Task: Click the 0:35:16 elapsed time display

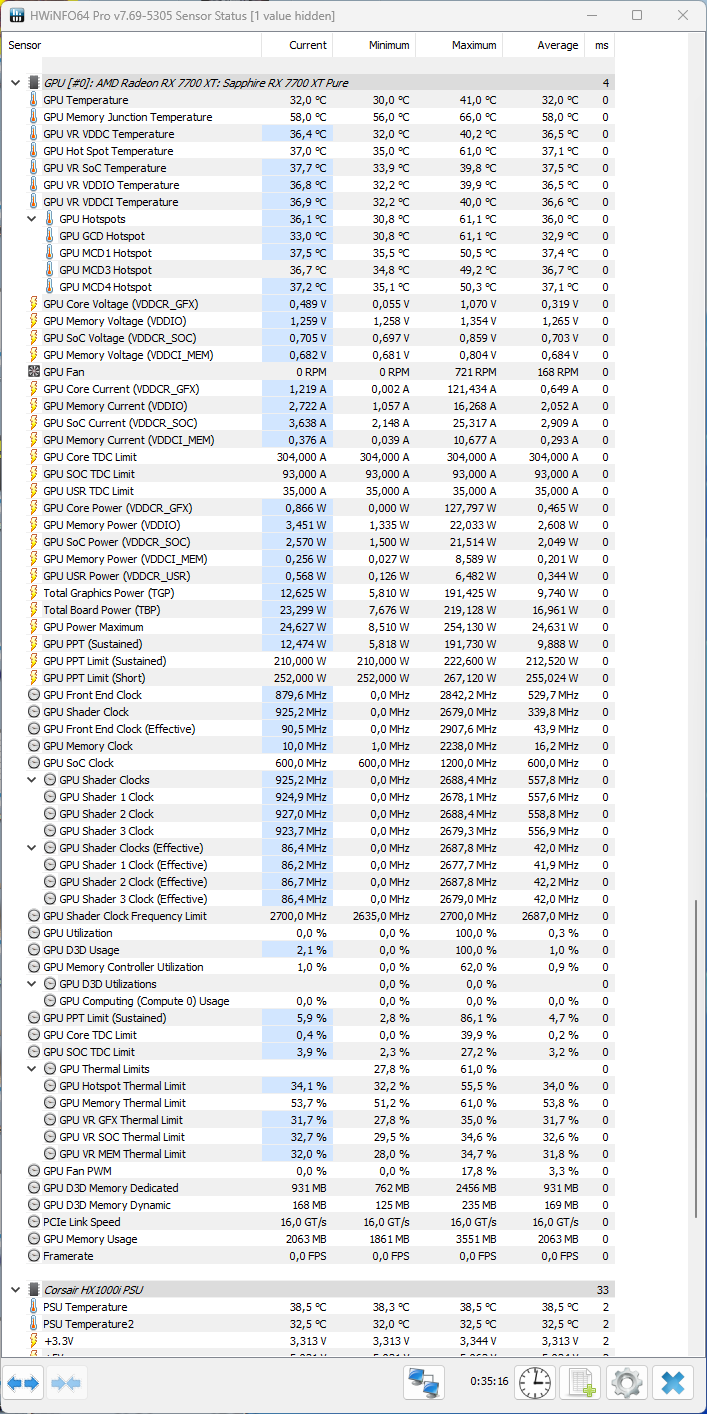Action: point(489,1381)
